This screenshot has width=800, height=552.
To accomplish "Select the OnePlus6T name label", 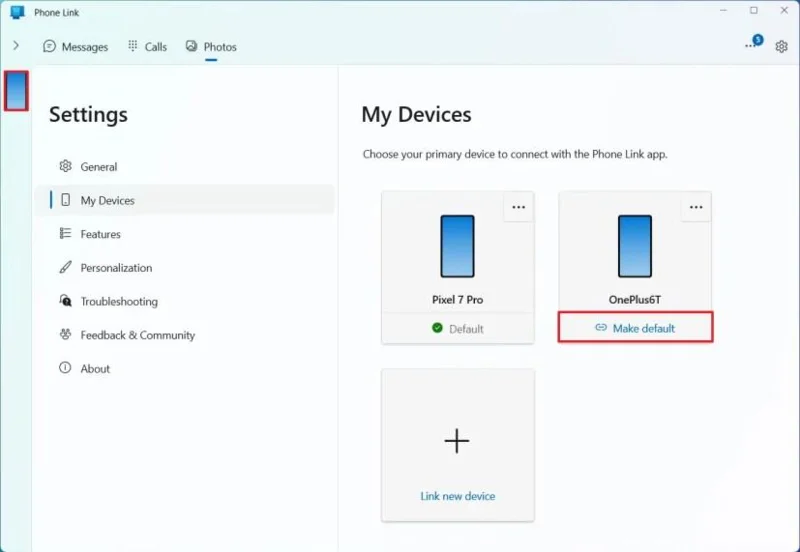I will coord(635,300).
